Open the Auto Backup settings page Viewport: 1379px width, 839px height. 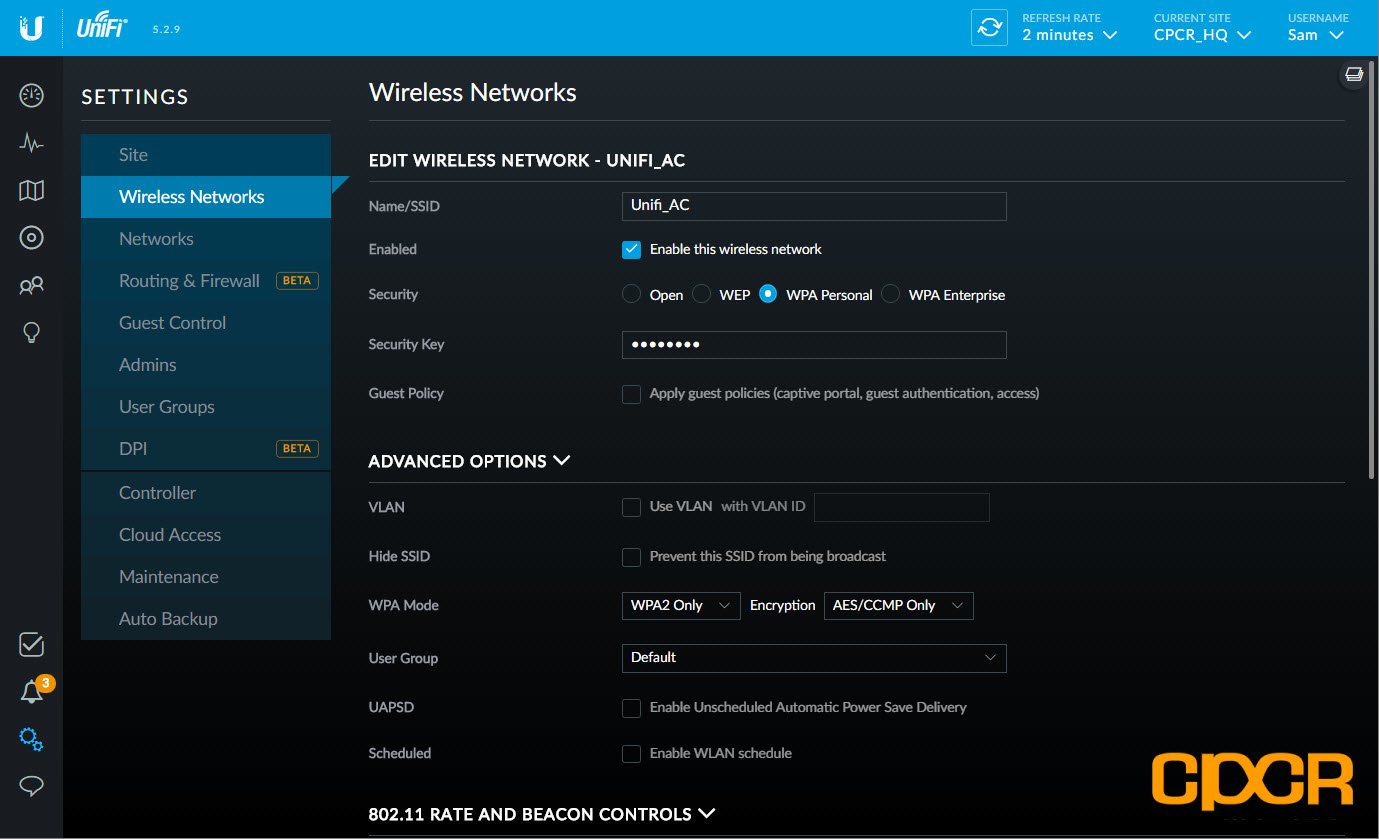click(x=206, y=619)
